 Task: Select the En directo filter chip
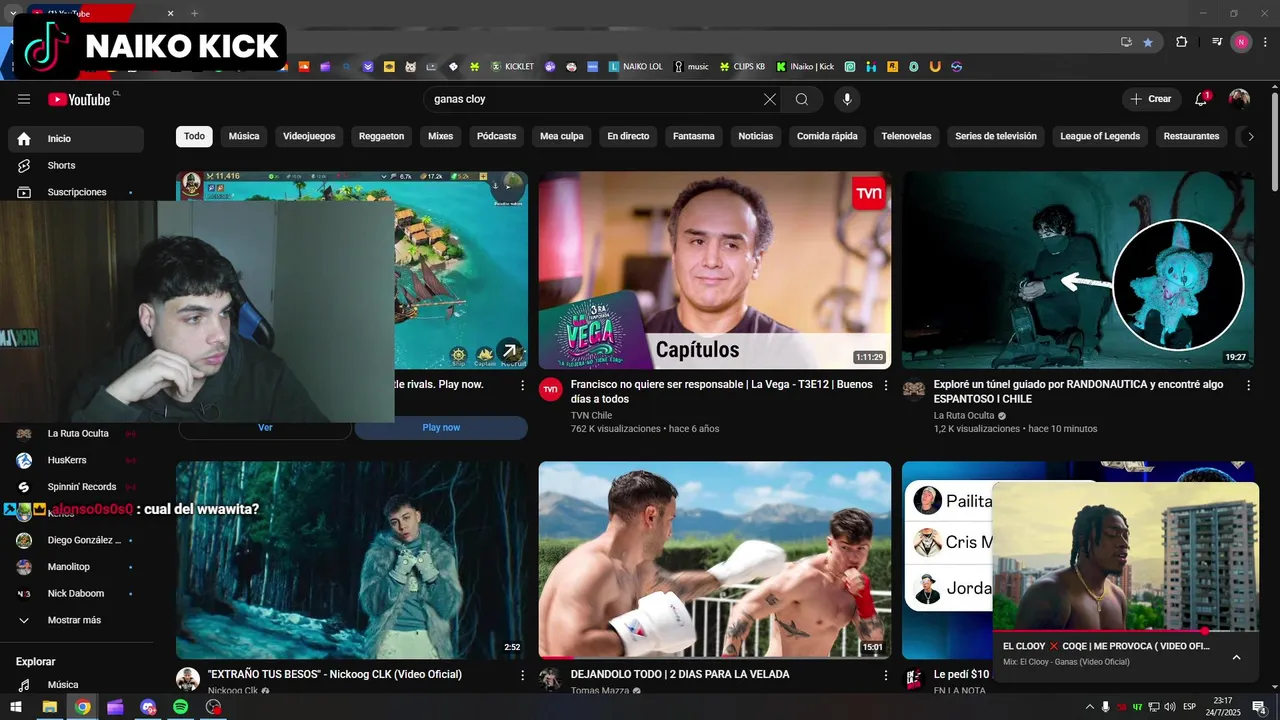click(628, 136)
